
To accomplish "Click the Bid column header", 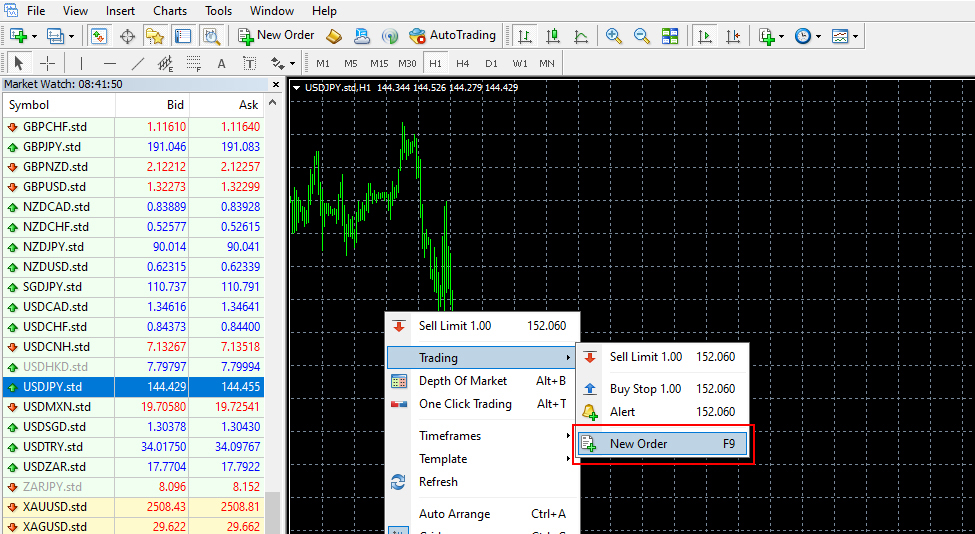I will pyautogui.click(x=152, y=105).
